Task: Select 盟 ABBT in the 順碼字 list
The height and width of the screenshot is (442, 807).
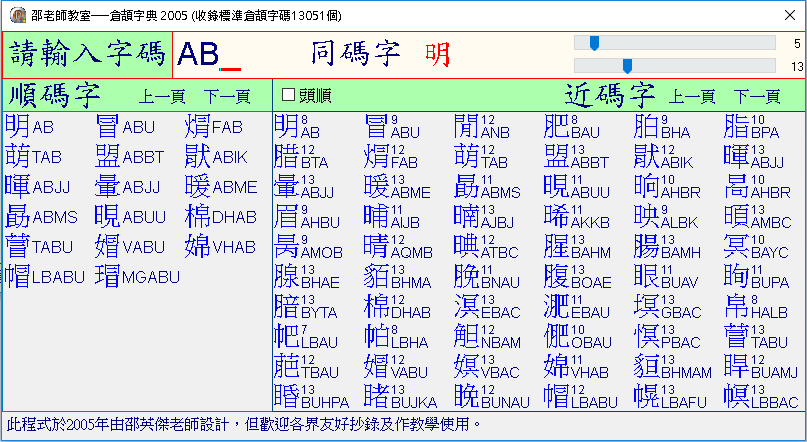Action: (x=130, y=156)
